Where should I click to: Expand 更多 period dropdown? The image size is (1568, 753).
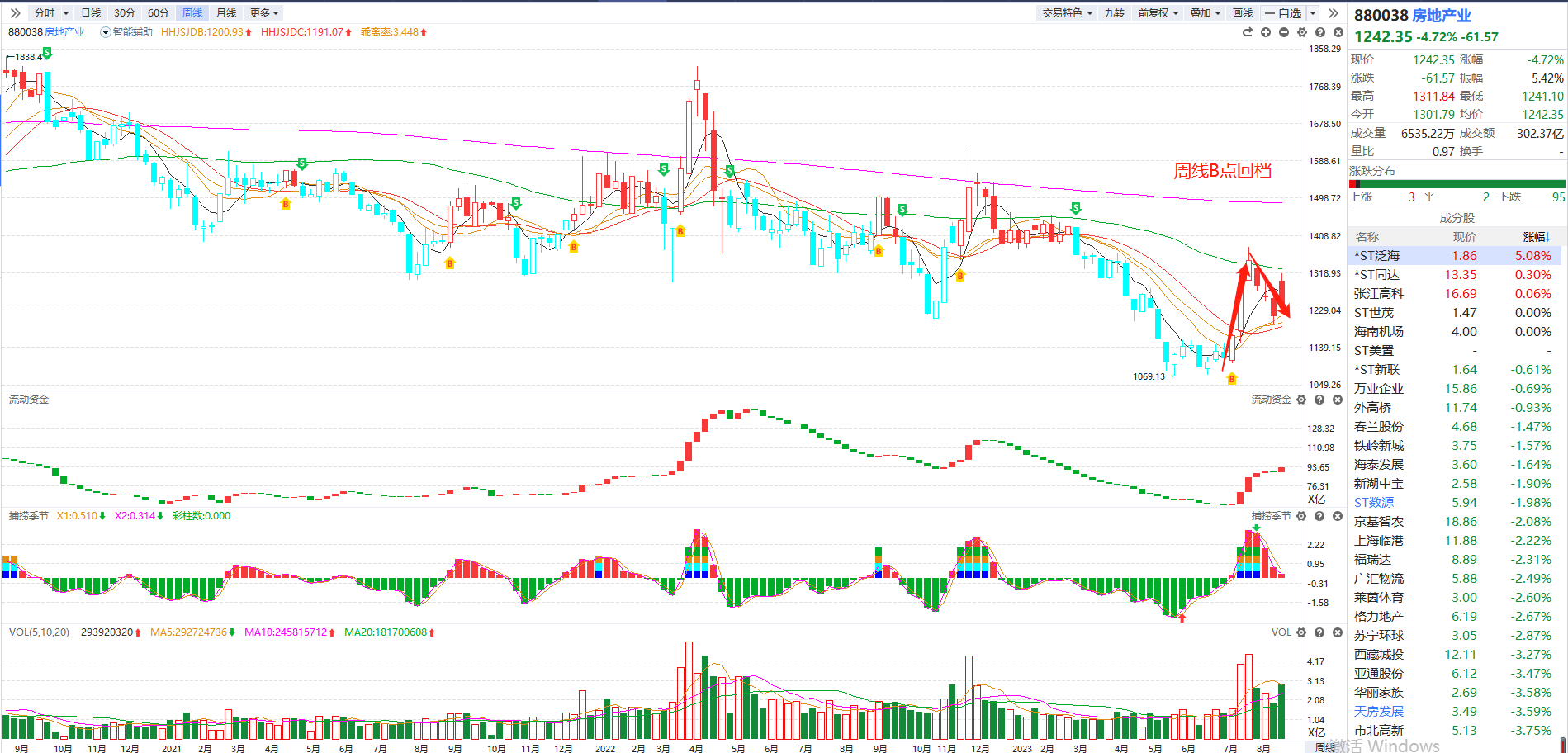[x=264, y=13]
